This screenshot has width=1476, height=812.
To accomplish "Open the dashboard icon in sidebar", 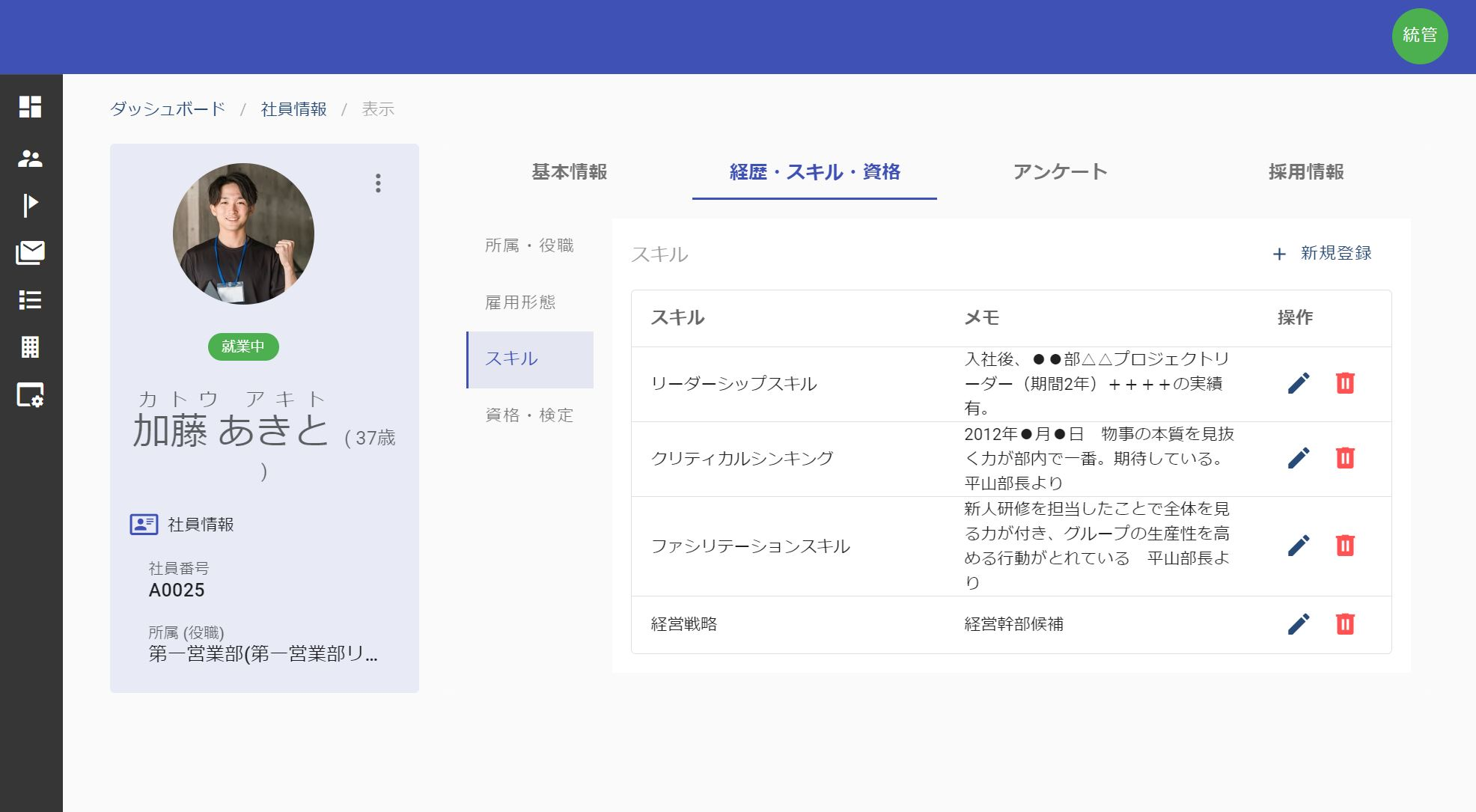I will point(30,107).
